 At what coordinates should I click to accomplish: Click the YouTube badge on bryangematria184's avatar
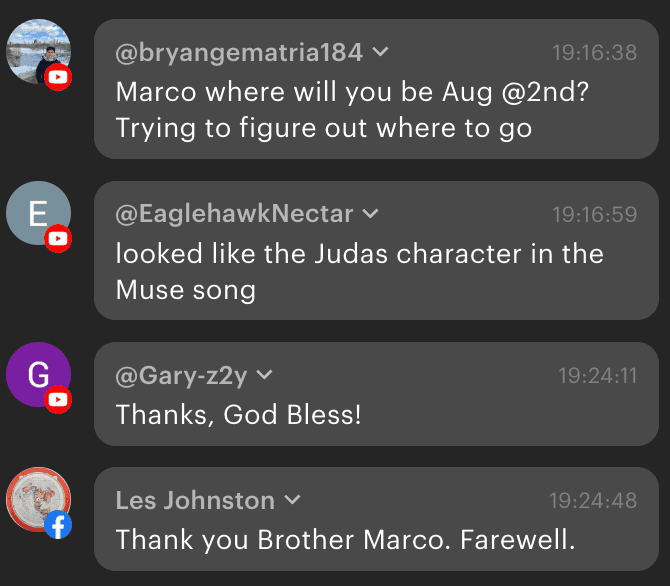point(59,77)
